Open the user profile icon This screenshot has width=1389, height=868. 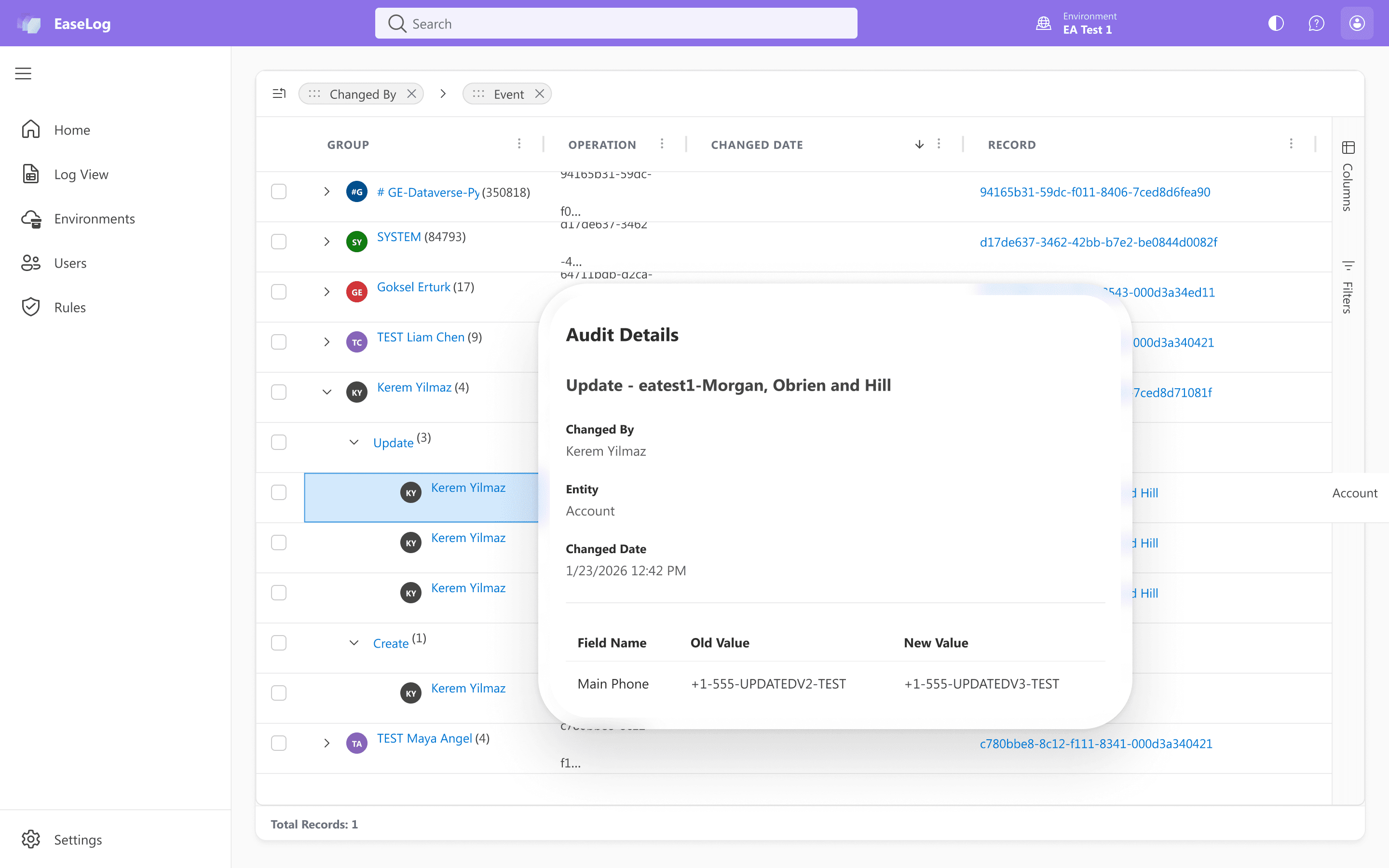click(x=1357, y=24)
